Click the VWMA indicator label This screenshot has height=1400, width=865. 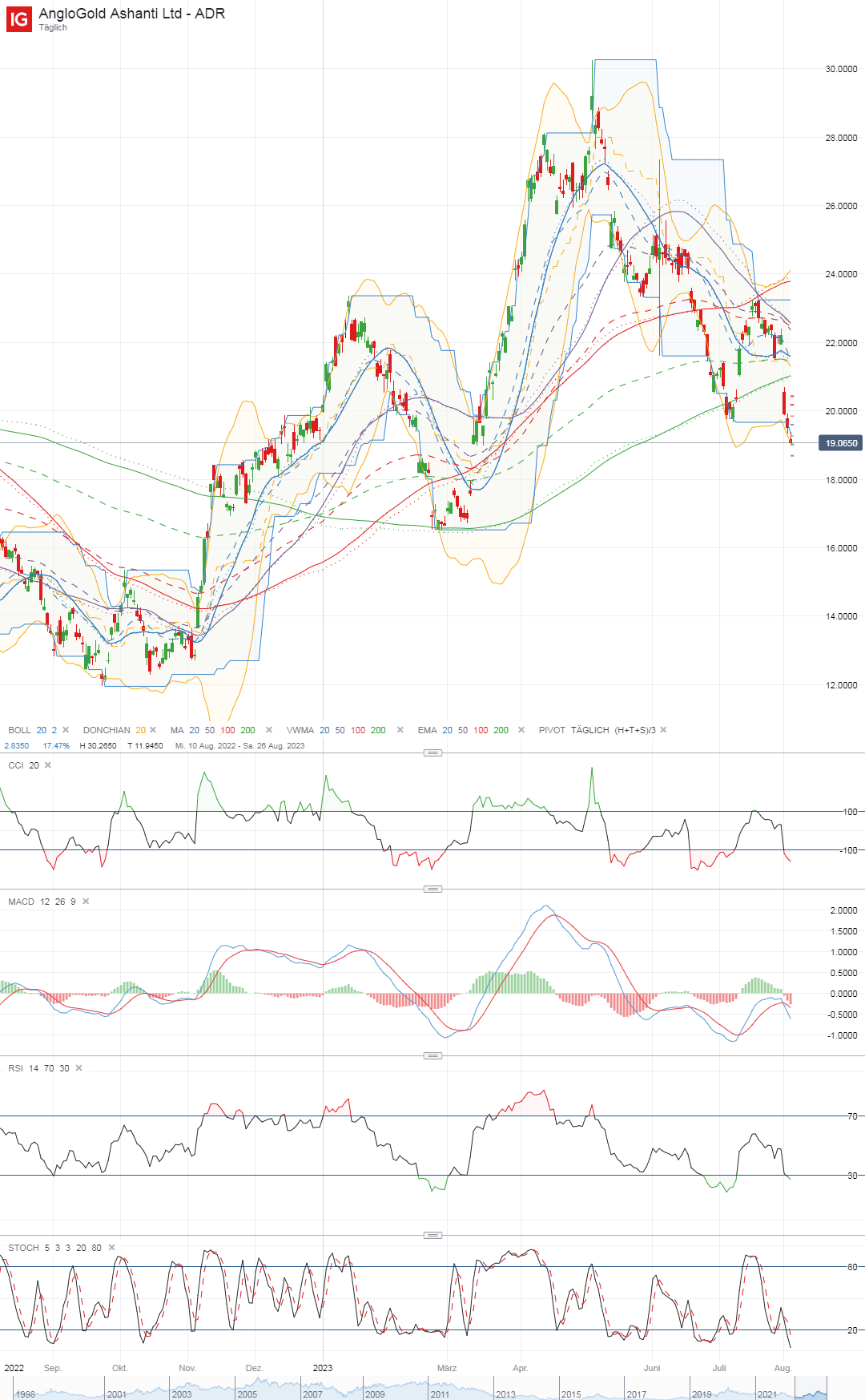coord(300,730)
